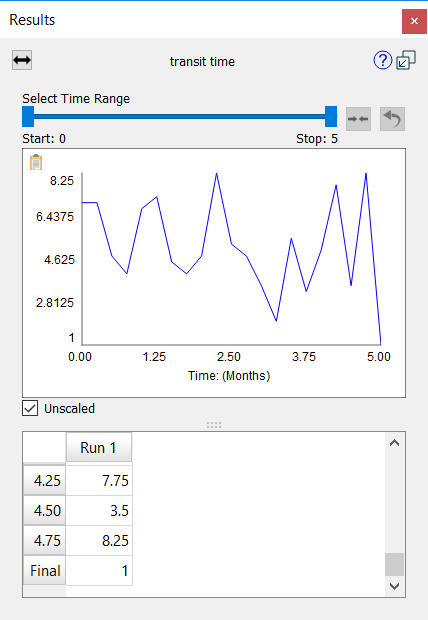Click the right time range slider handle
428x620 pixels.
coord(331,116)
